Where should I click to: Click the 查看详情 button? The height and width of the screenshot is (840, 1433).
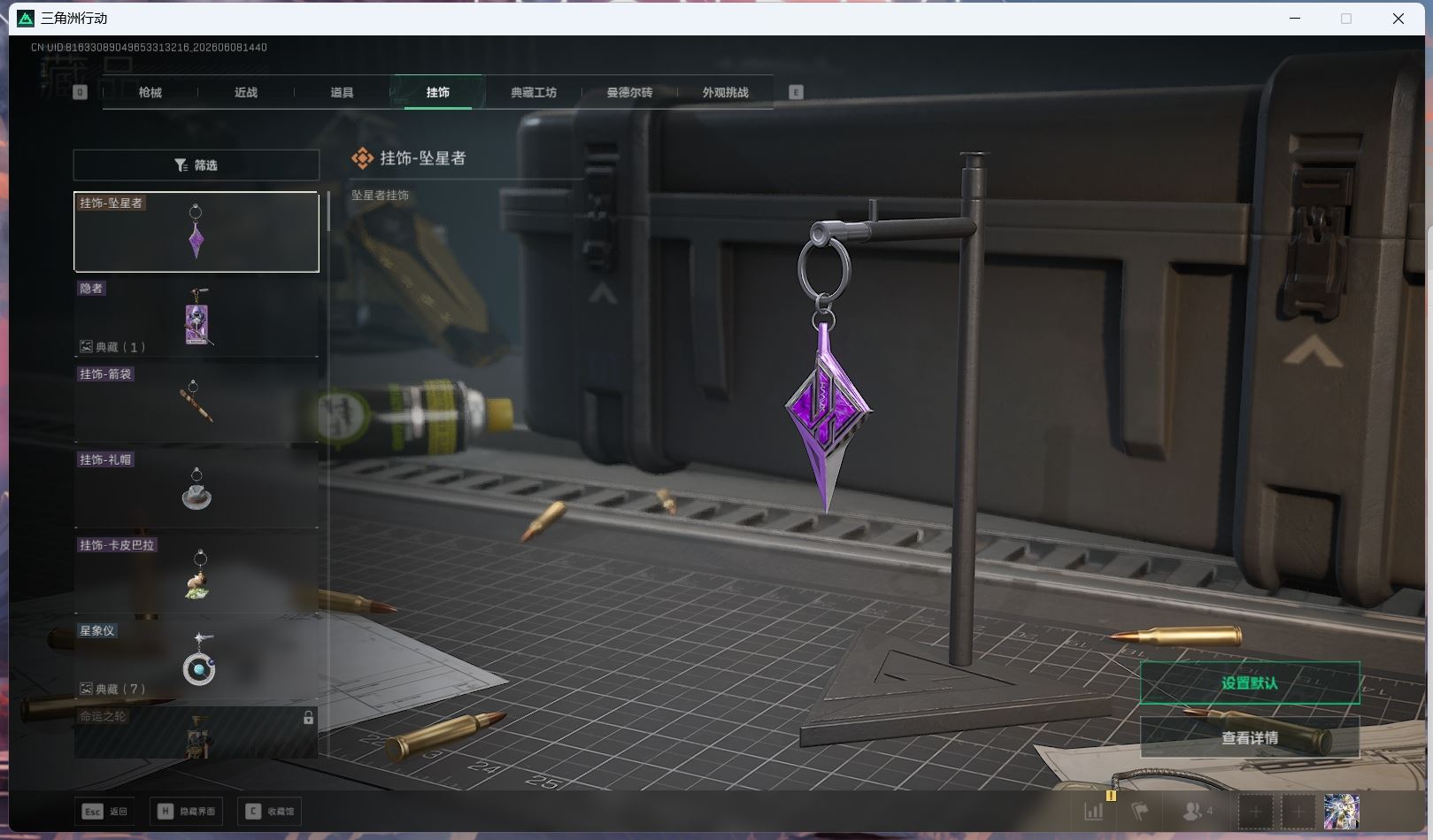point(1250,737)
